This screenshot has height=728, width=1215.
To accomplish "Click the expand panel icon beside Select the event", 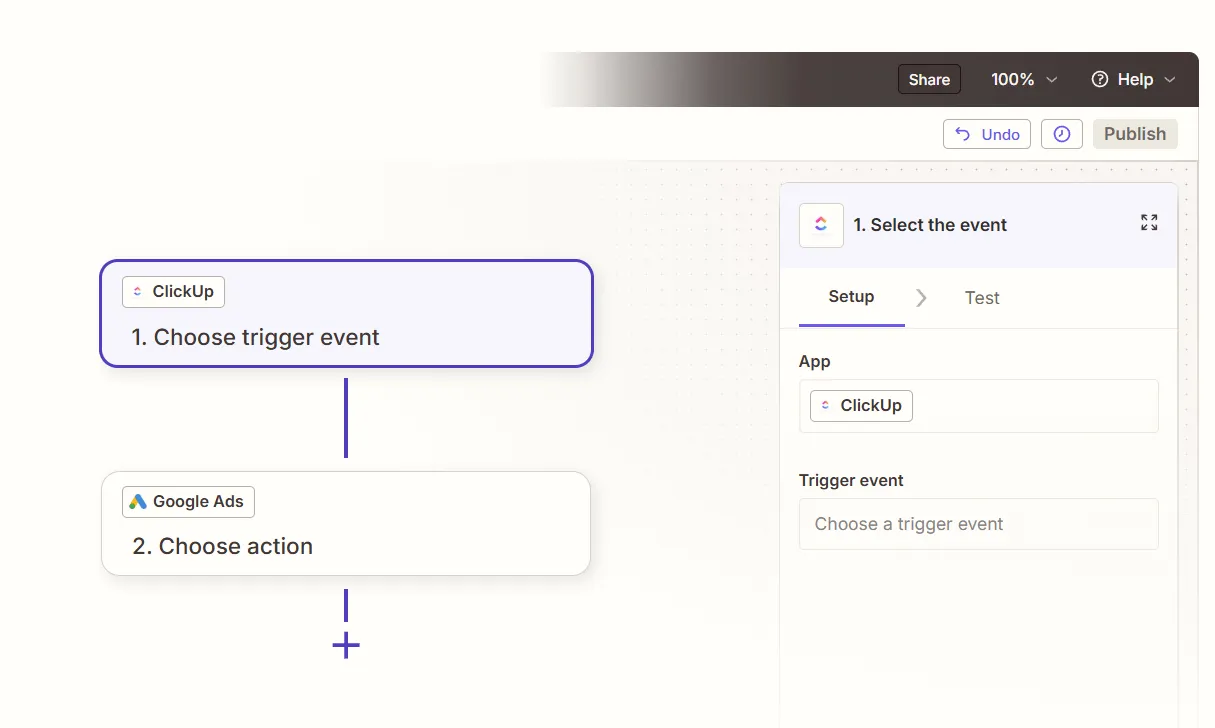I will (x=1149, y=223).
